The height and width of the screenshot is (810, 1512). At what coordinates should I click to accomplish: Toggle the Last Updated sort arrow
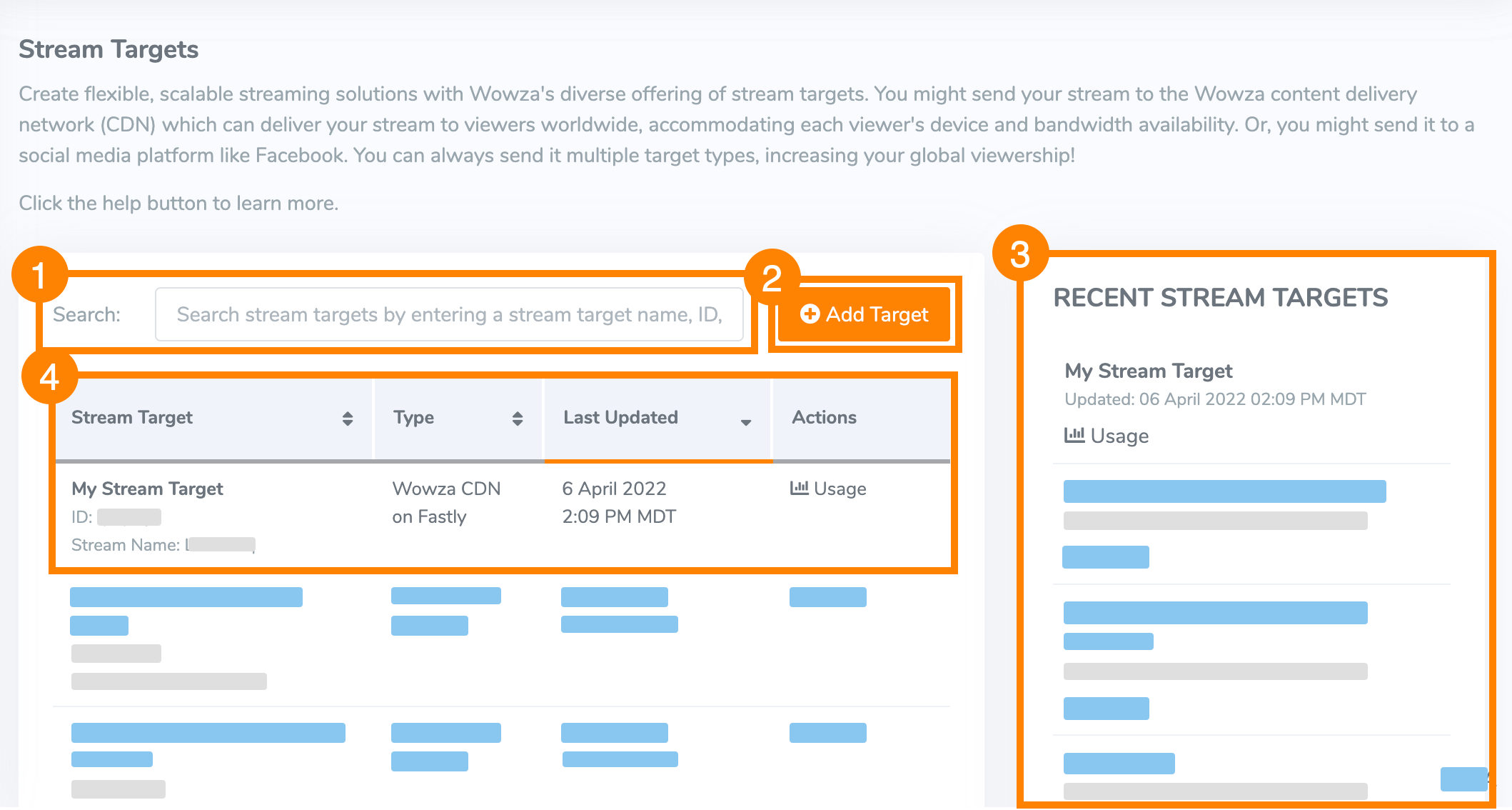tap(746, 422)
